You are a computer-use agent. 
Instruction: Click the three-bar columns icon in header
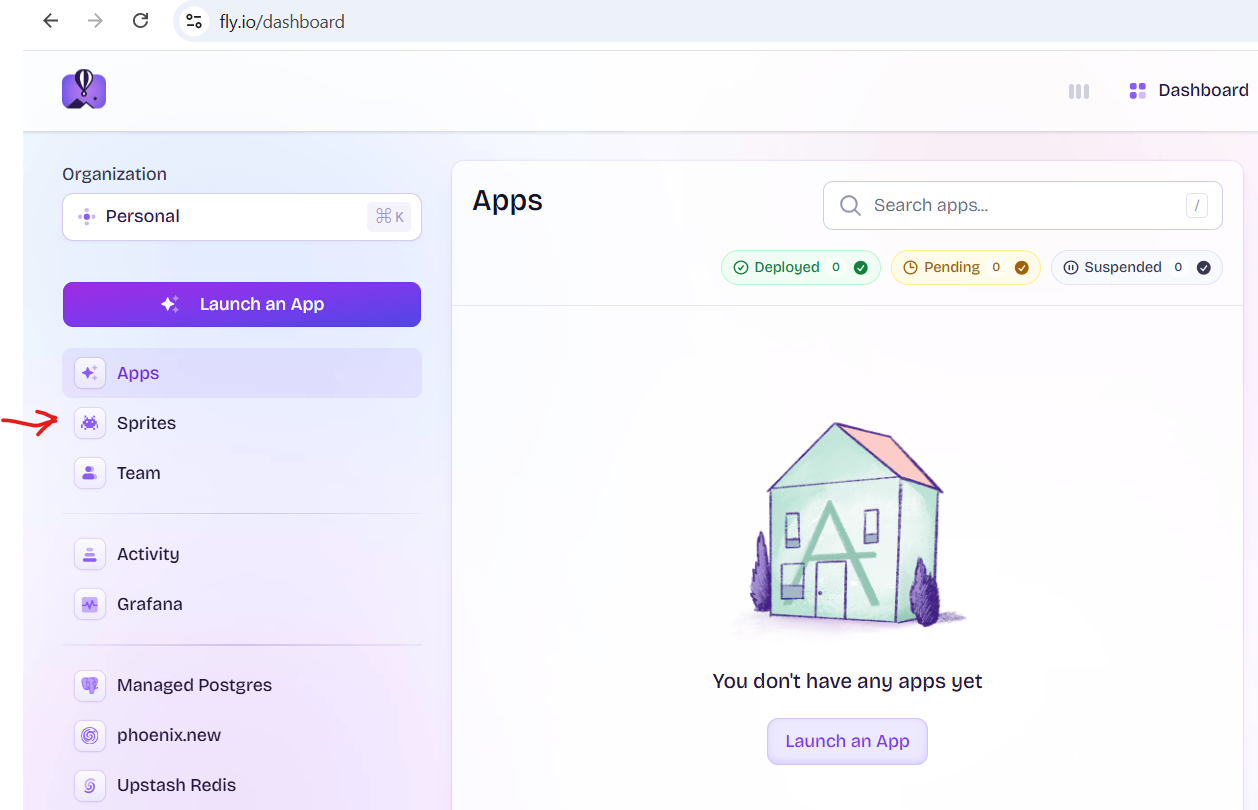(1078, 91)
